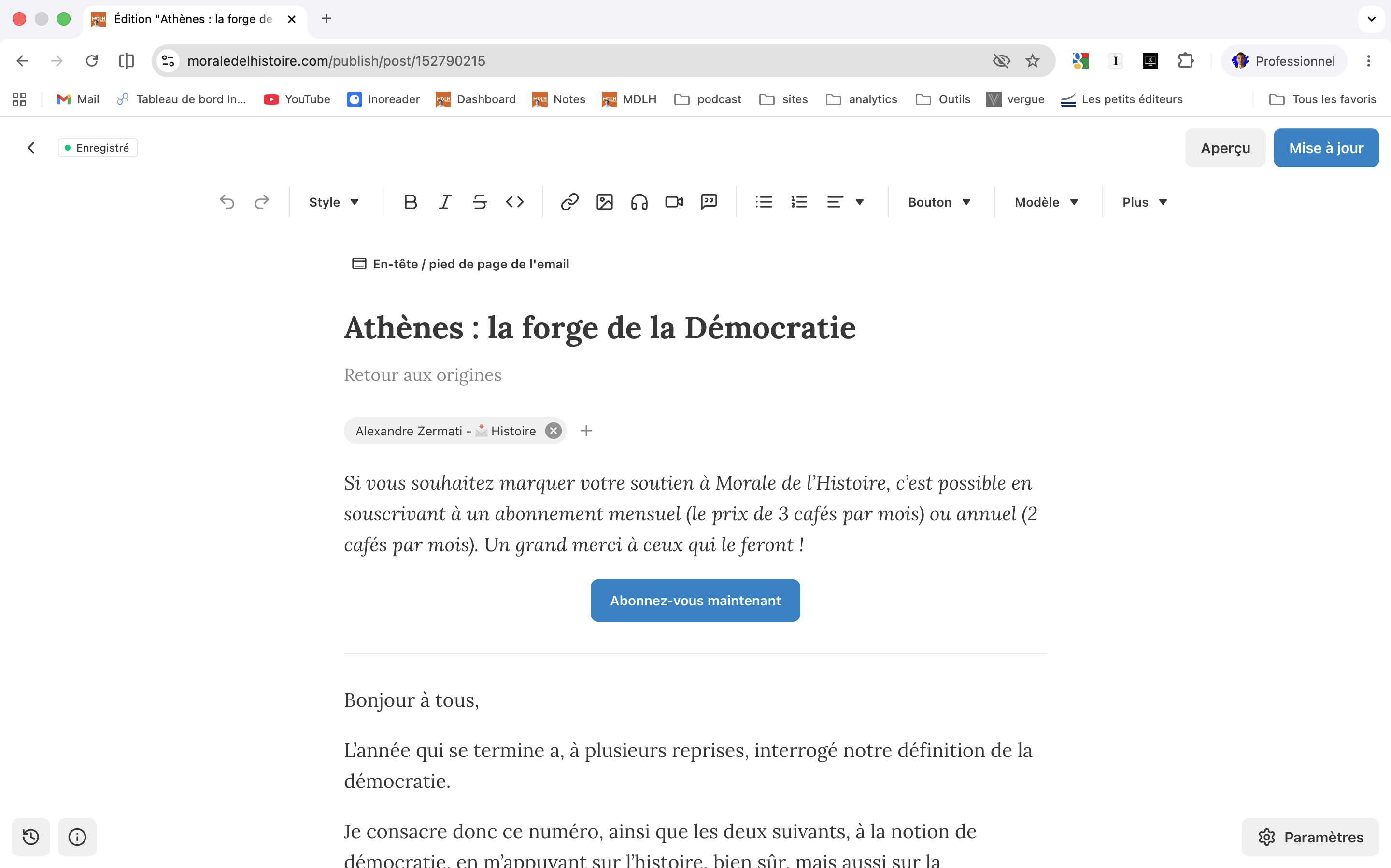Open the Modèle dropdown menu
Screen dimensions: 1391x868
[1047, 202]
